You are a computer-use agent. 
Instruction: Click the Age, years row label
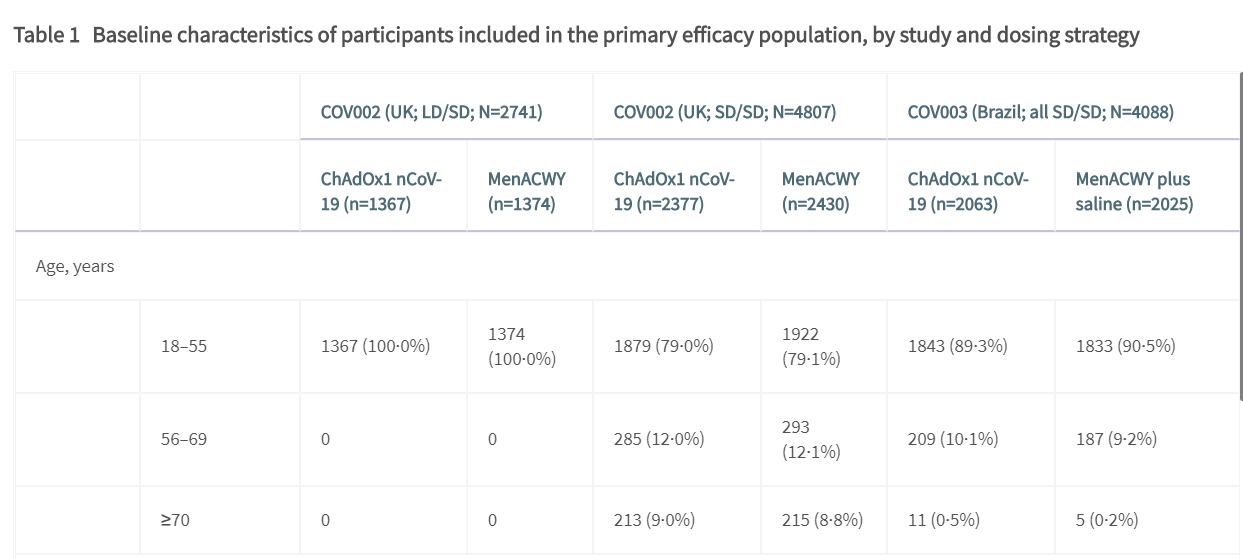[75, 266]
